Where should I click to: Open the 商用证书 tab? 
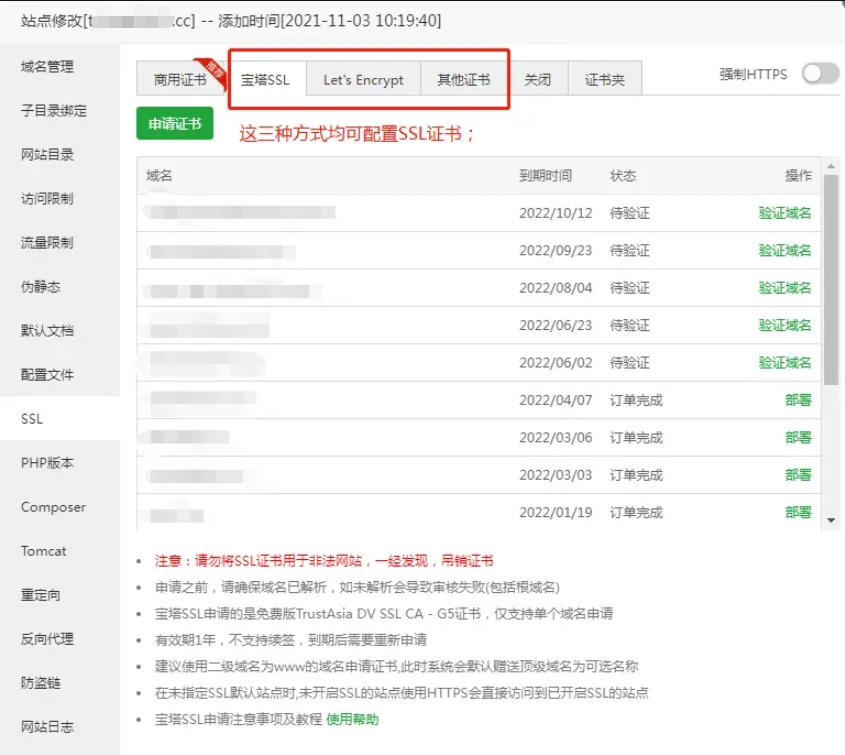[180, 80]
